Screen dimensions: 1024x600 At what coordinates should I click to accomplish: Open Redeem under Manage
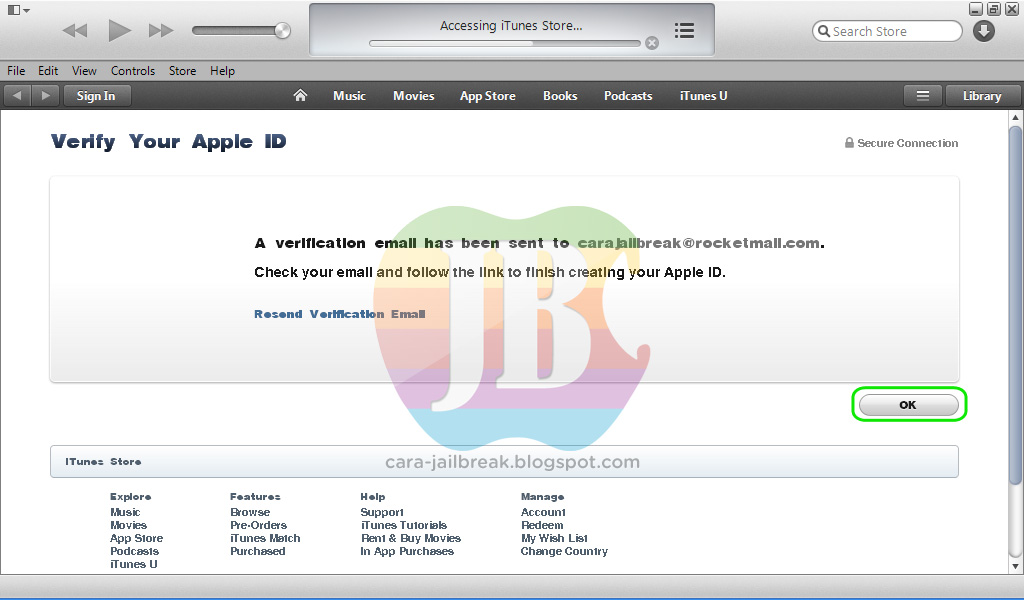pyautogui.click(x=542, y=525)
